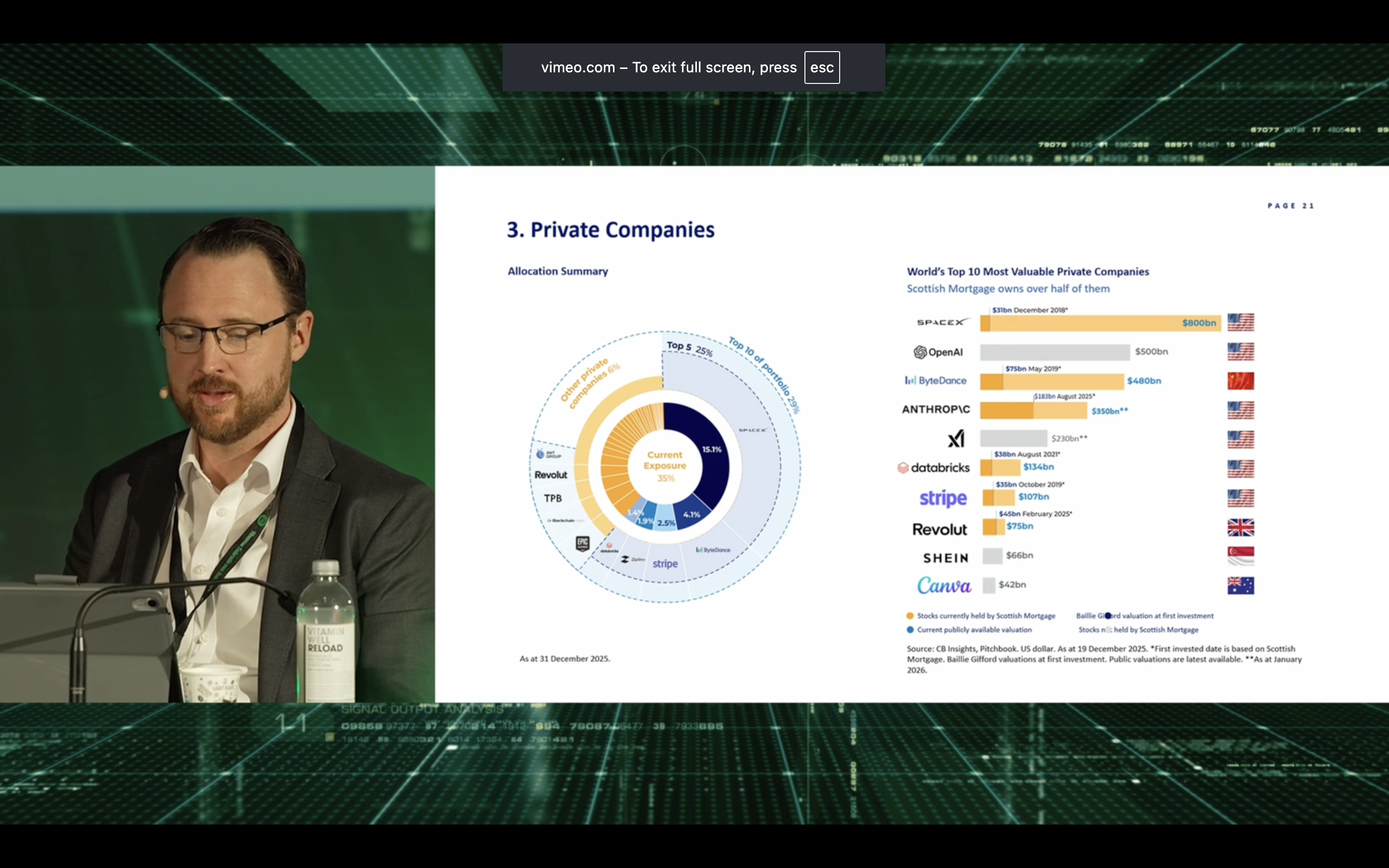Click the SpaceX logo in bar chart

coord(942,322)
